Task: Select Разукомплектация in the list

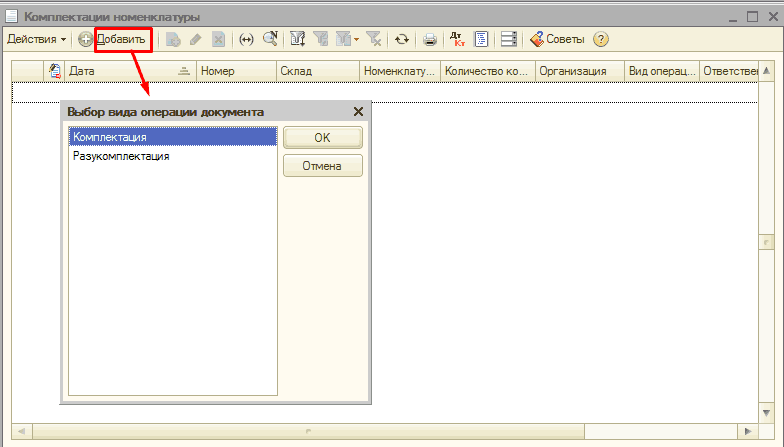Action: (172, 156)
